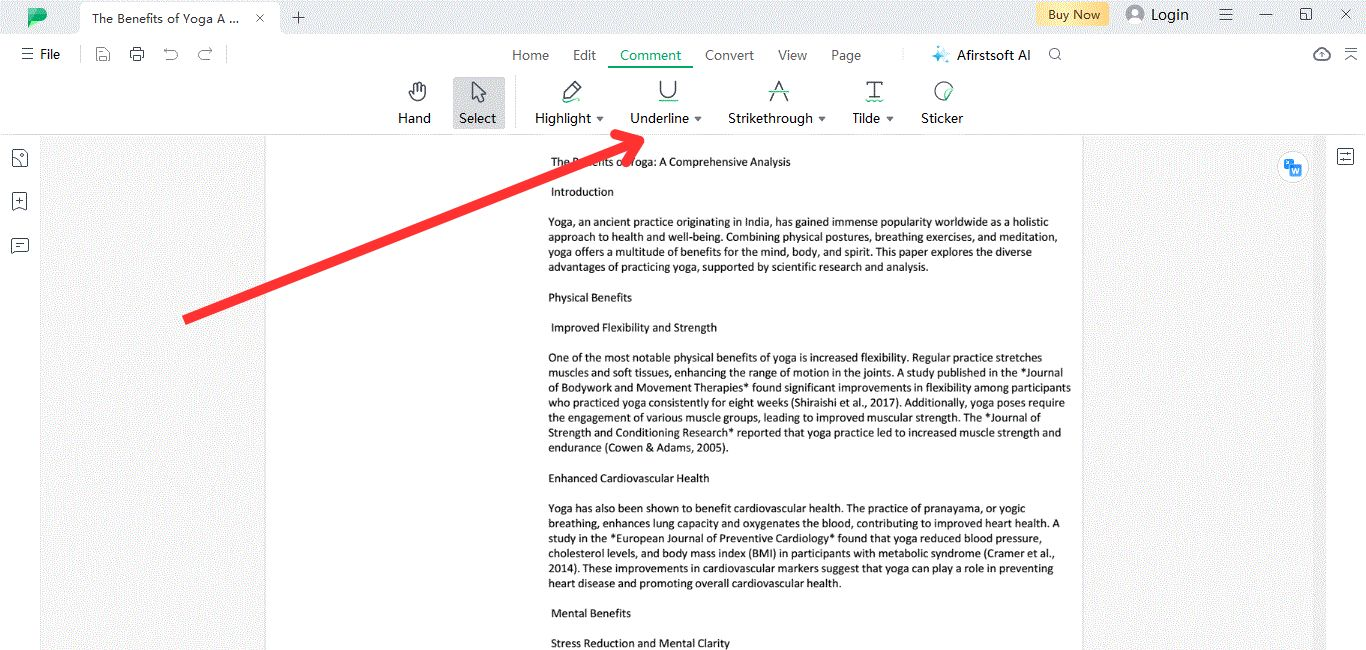
Task: Expand the Highlight dropdown arrow
Action: 600,119
